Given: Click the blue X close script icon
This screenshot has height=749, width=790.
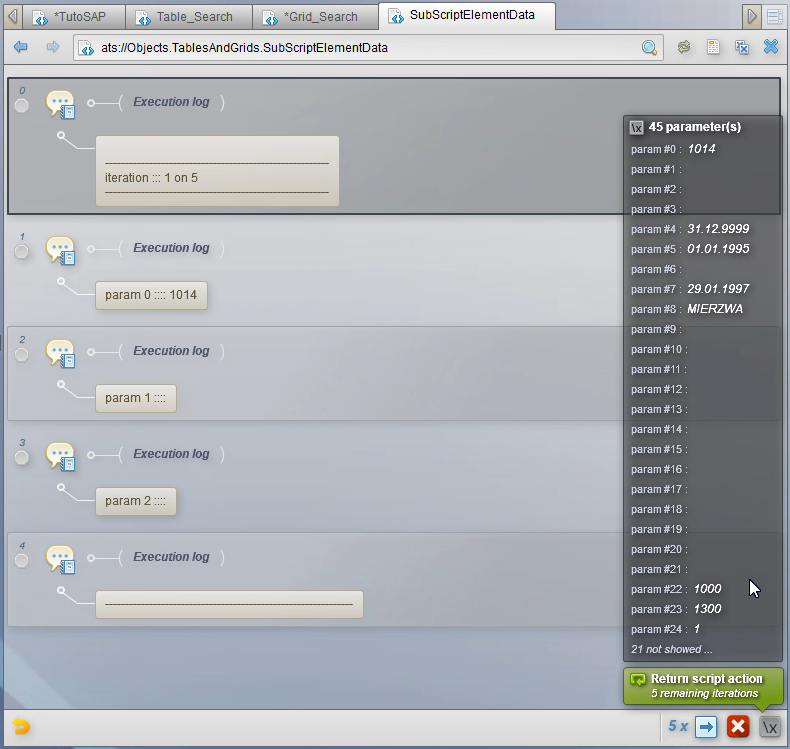Looking at the screenshot, I should point(771,47).
